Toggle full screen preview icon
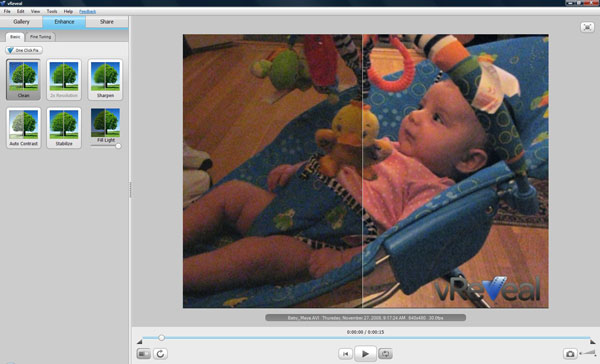 point(587,27)
